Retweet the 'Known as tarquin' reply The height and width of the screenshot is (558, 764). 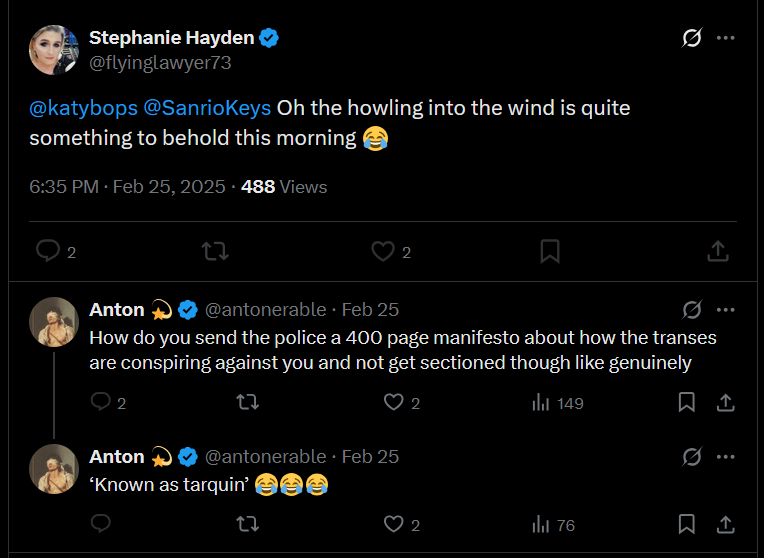(x=247, y=524)
